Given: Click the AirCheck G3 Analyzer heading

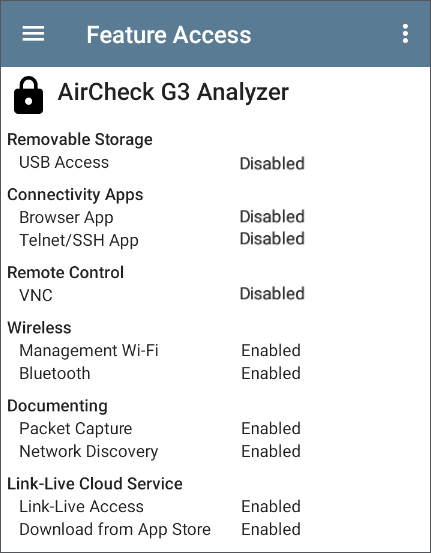Looking at the screenshot, I should 173,92.
